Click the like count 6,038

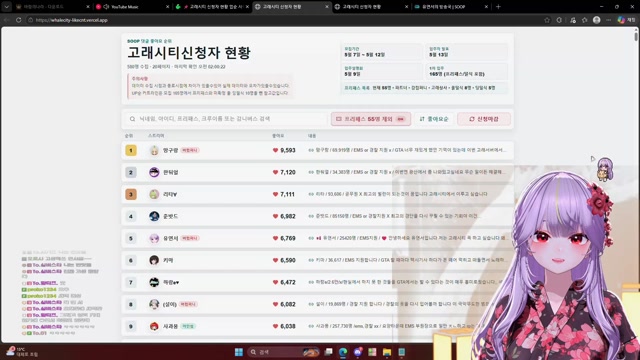tap(288, 327)
